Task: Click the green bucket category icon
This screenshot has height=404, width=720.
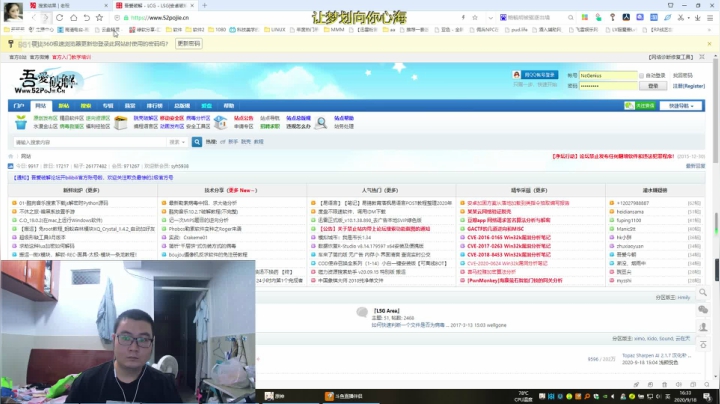Action: tap(21, 122)
